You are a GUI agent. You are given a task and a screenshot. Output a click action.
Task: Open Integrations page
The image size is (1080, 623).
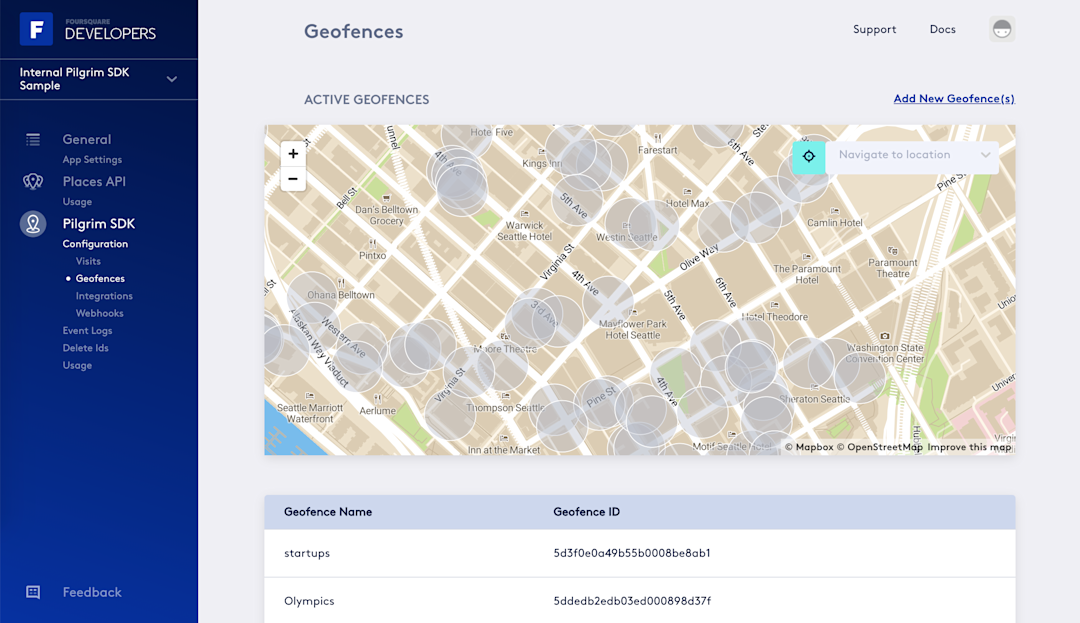pos(104,296)
